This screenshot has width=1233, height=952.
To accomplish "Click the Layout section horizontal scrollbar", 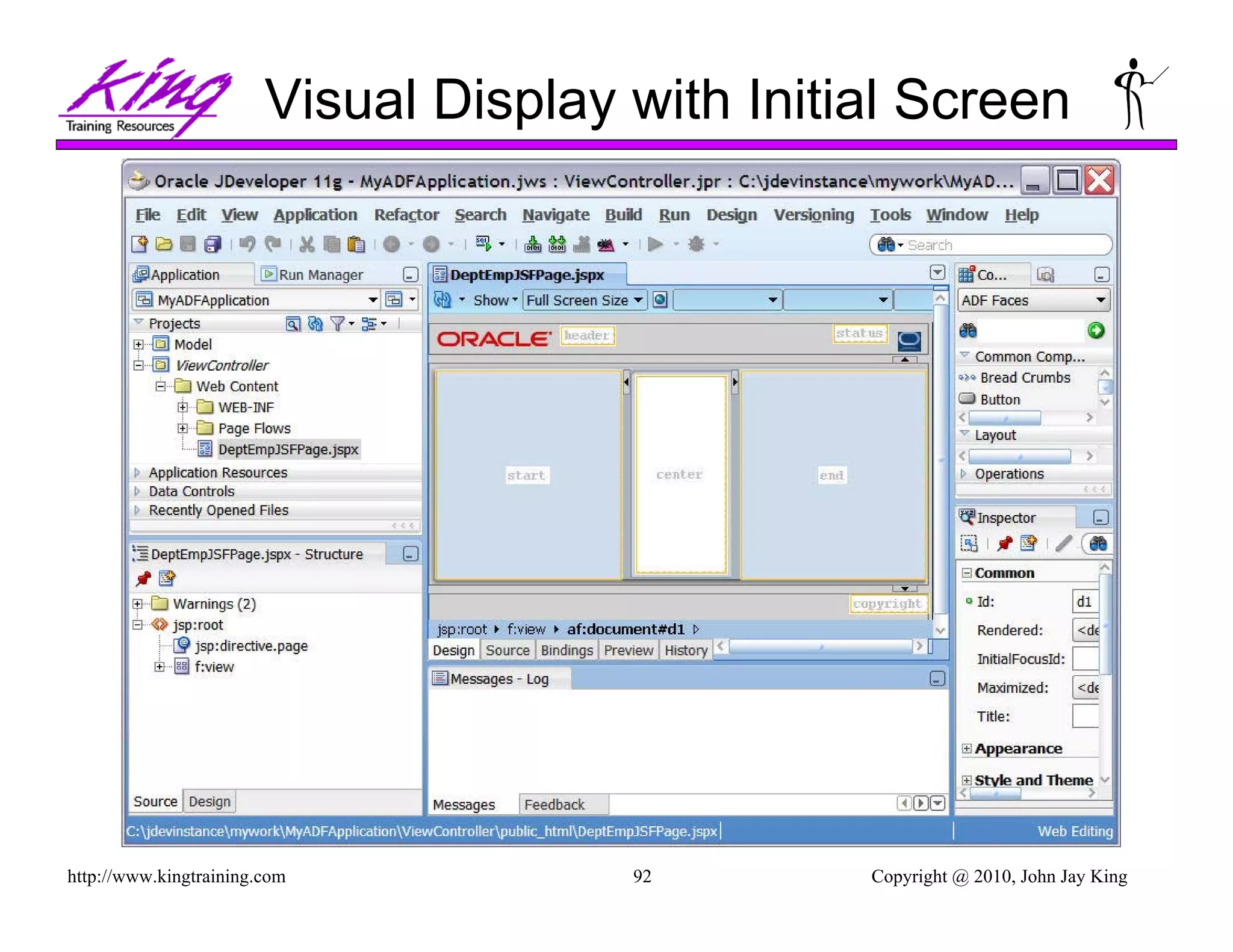I will [1026, 456].
